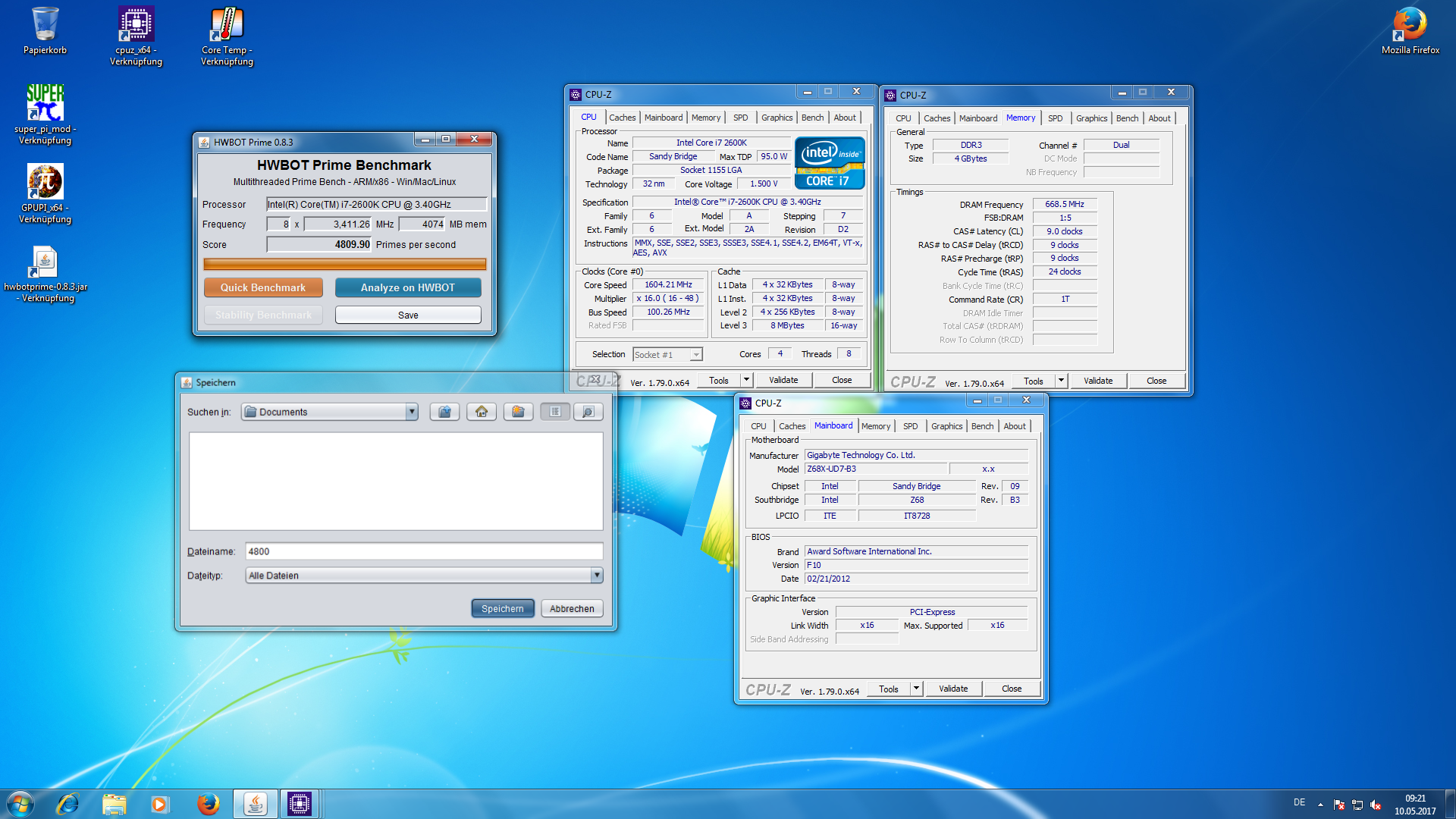Switch to CPU-Z taskbar item

tap(300, 804)
